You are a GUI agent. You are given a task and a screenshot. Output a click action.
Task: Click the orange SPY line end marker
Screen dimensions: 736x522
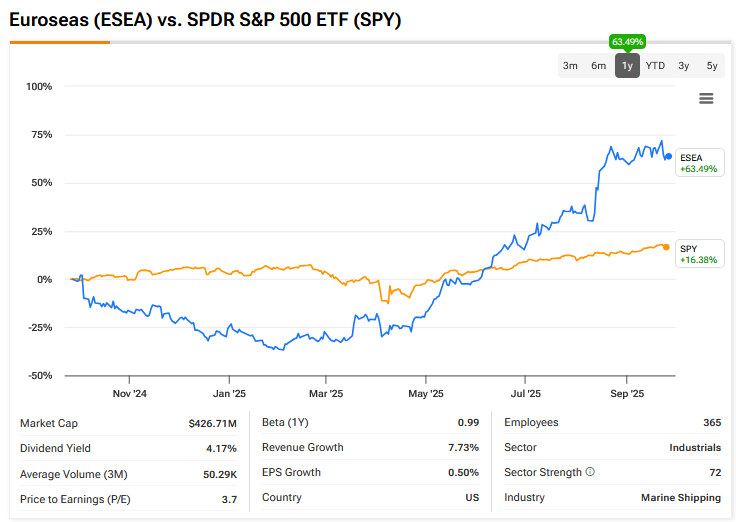coord(667,247)
